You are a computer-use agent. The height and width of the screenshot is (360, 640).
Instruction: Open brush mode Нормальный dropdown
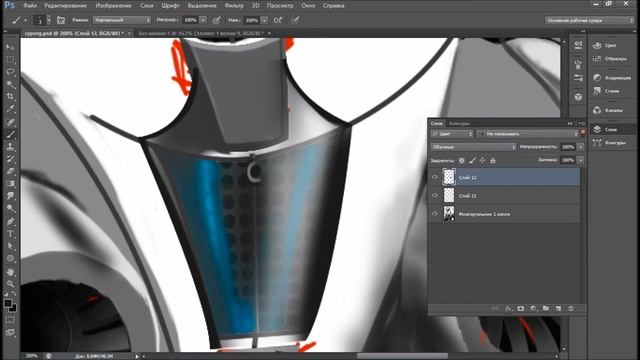pyautogui.click(x=122, y=20)
